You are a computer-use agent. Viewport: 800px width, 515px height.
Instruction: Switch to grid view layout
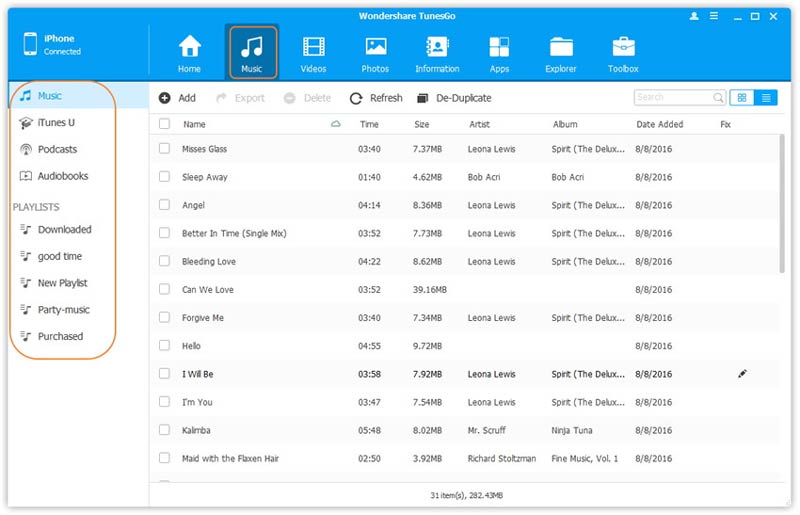point(742,98)
